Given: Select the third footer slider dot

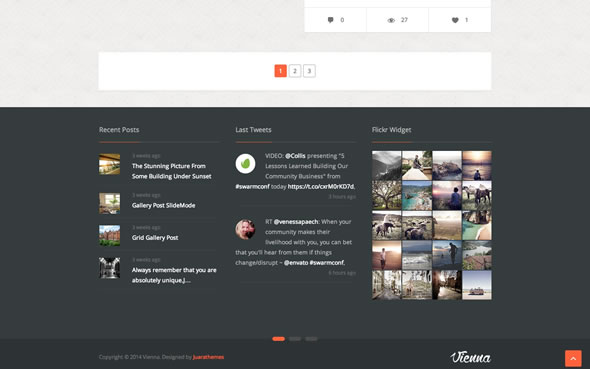Looking at the screenshot, I should coord(311,339).
